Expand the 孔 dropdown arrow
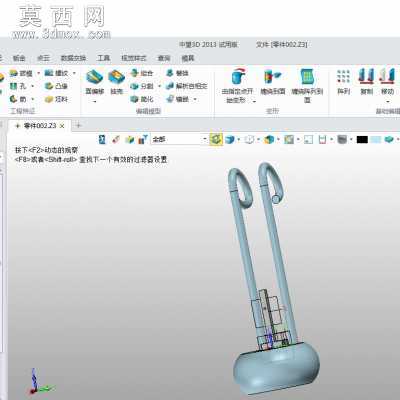Screen dimensions: 400x400 32,86
